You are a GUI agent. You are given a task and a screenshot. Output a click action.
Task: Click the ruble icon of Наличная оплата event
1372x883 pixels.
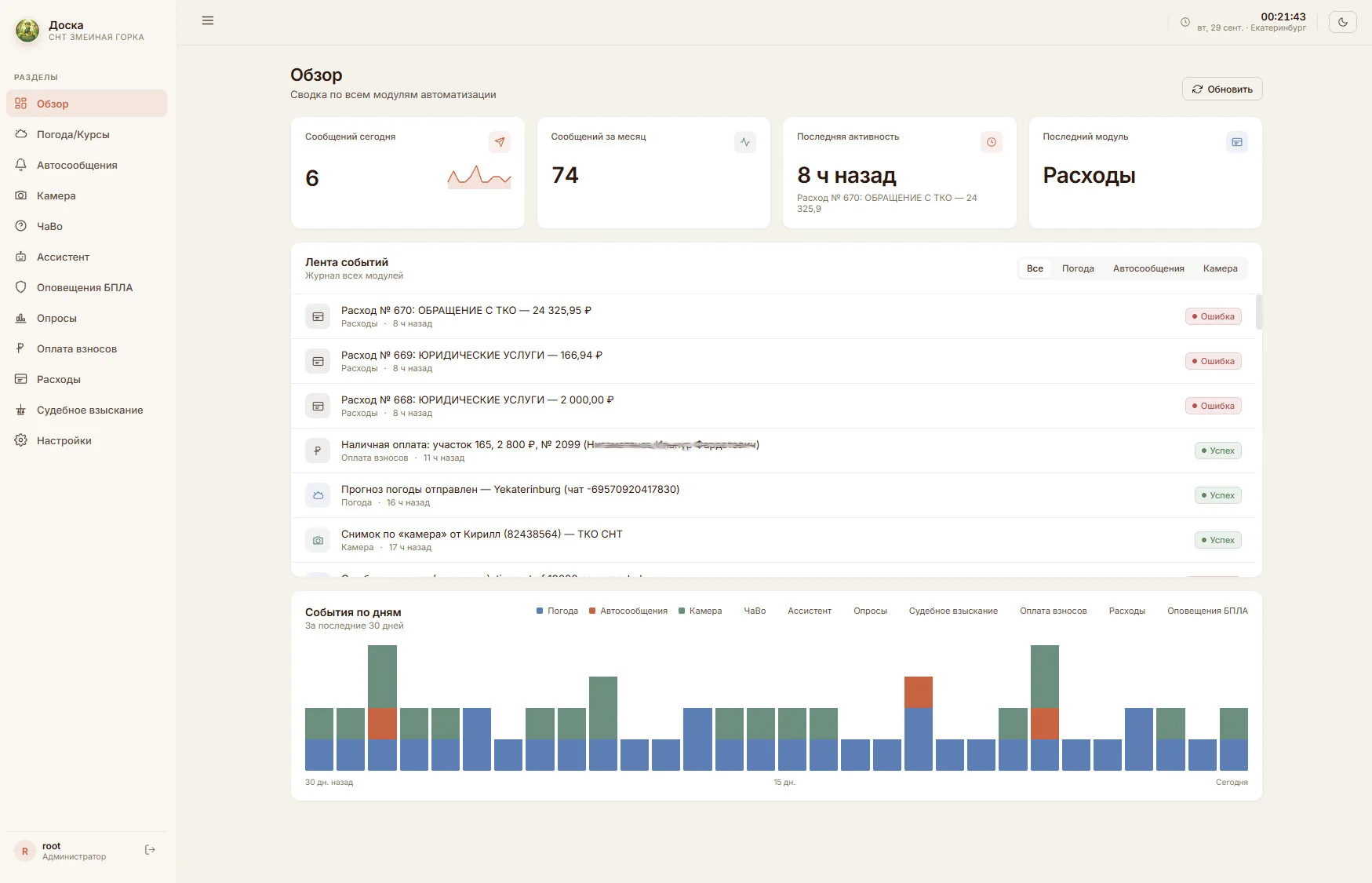pyautogui.click(x=318, y=451)
